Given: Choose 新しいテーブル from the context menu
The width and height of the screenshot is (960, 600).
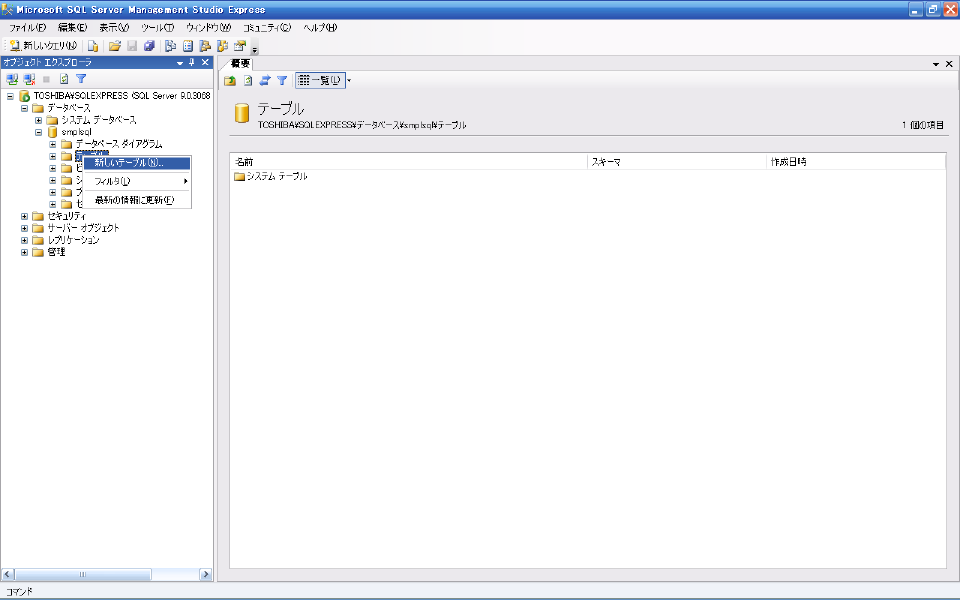Looking at the screenshot, I should [137, 163].
